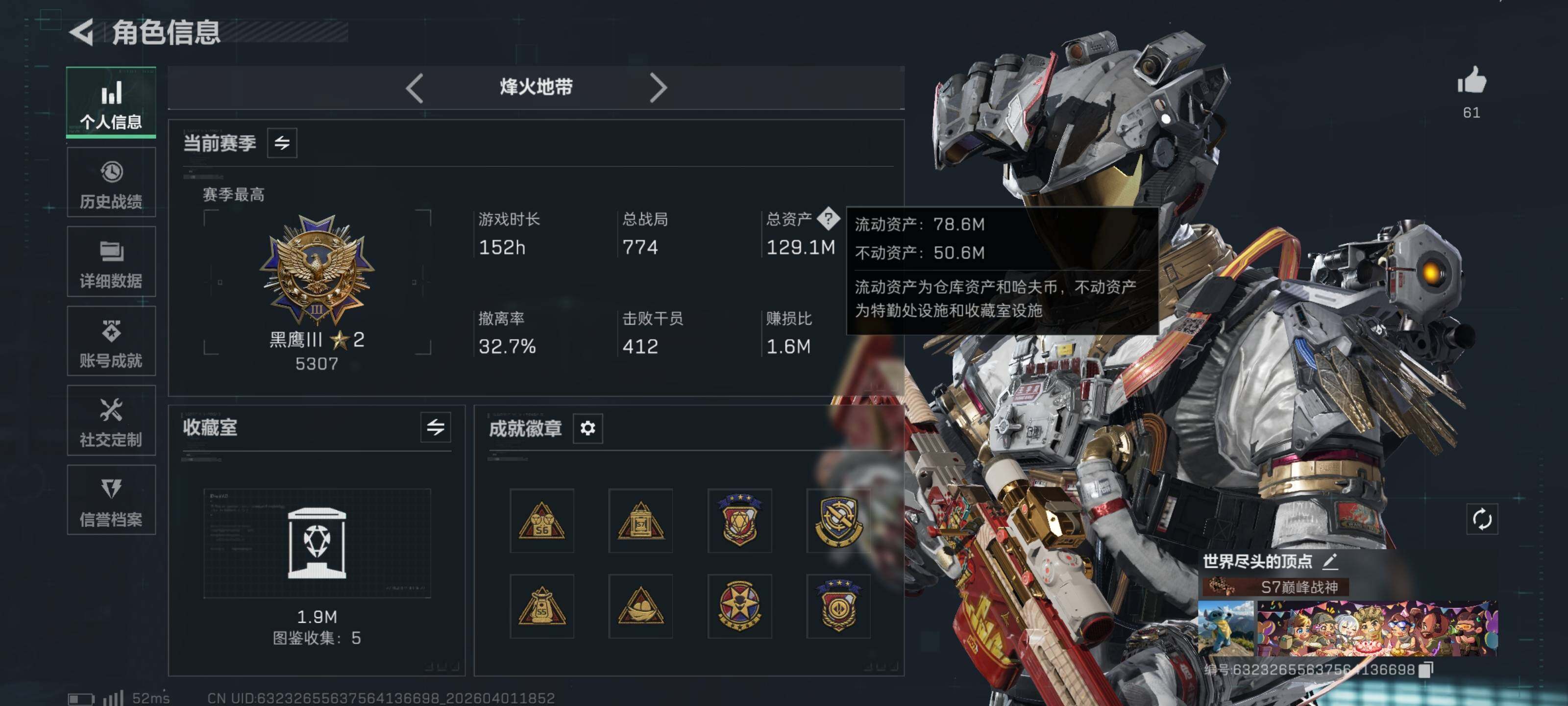Switch to previous mode with left chevron
Screen dimensions: 1568x706
415,88
